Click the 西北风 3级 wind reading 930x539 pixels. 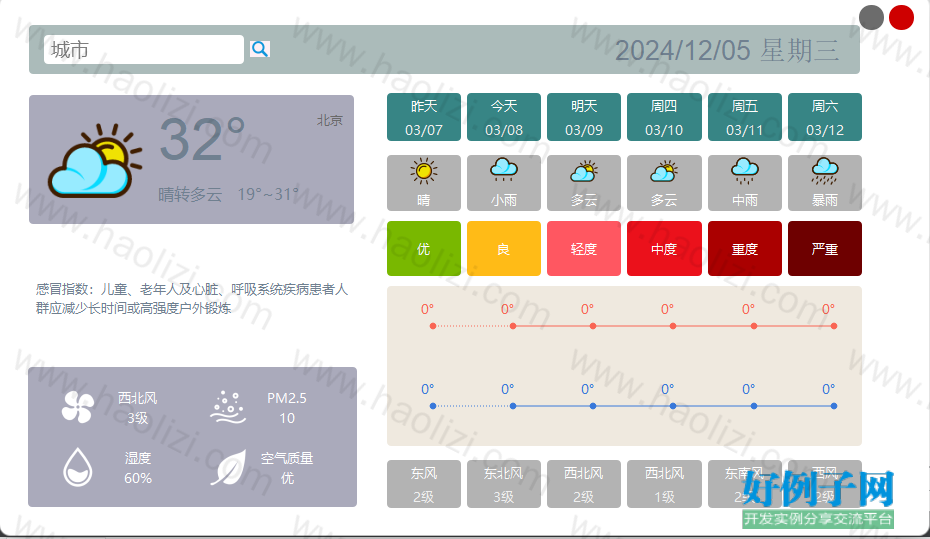pyautogui.click(x=138, y=408)
